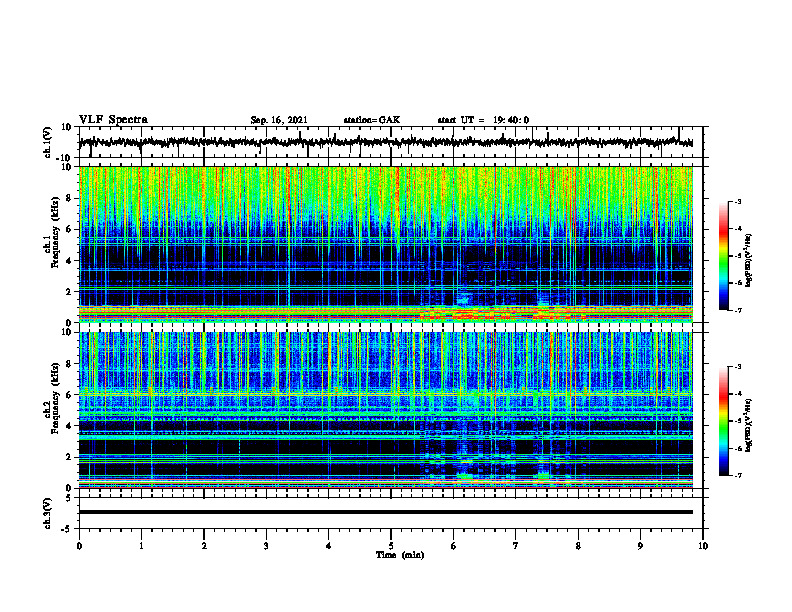Screen dimensions: 792x612
Task: Click the '9' tick on the Time axis
Action: 640,546
